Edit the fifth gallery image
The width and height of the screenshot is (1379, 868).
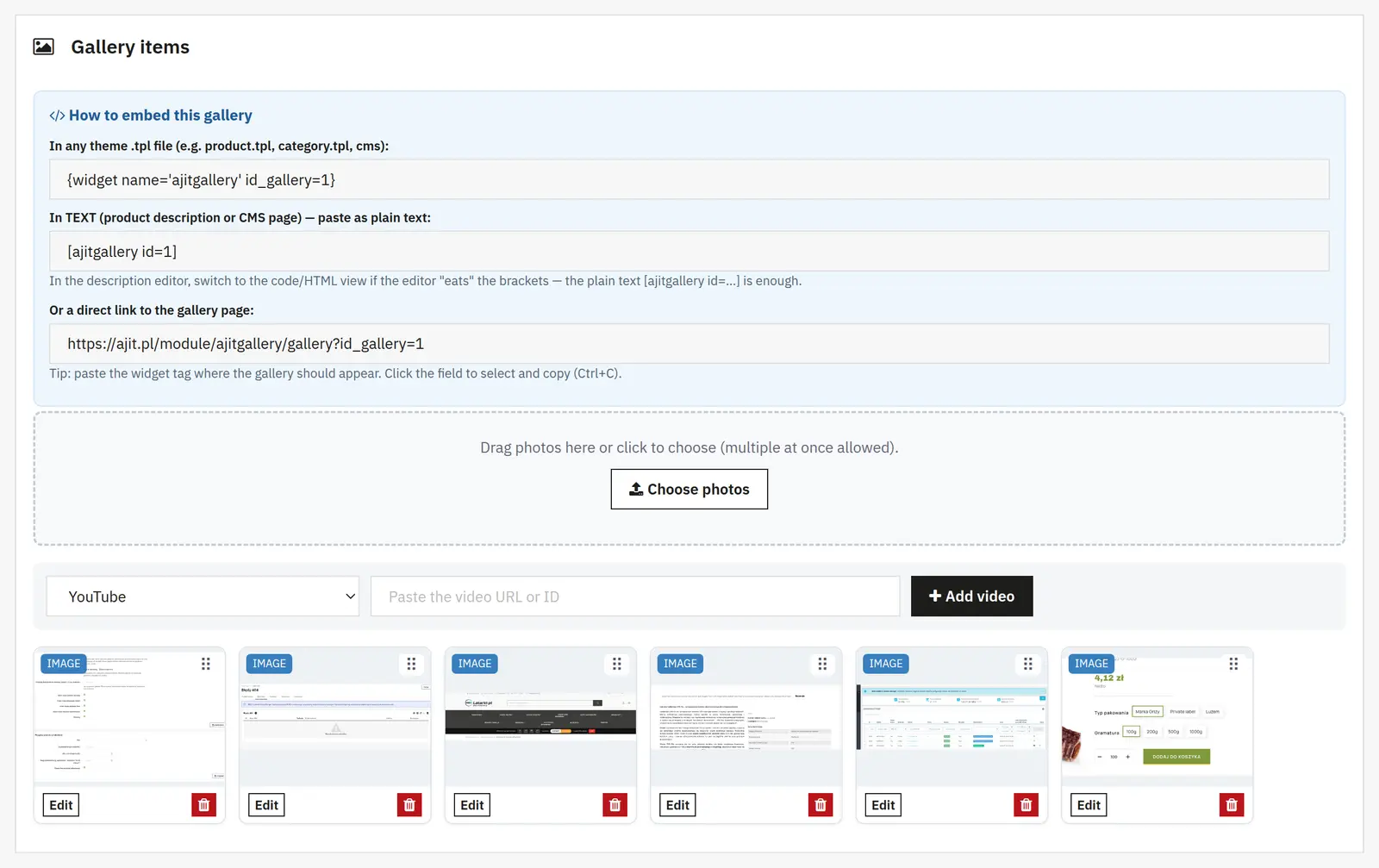pyautogui.click(x=883, y=805)
